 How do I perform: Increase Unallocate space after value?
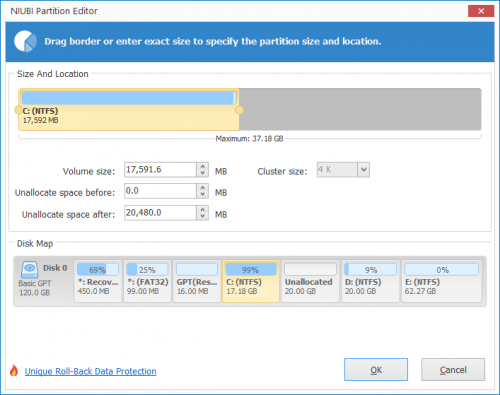202,209
